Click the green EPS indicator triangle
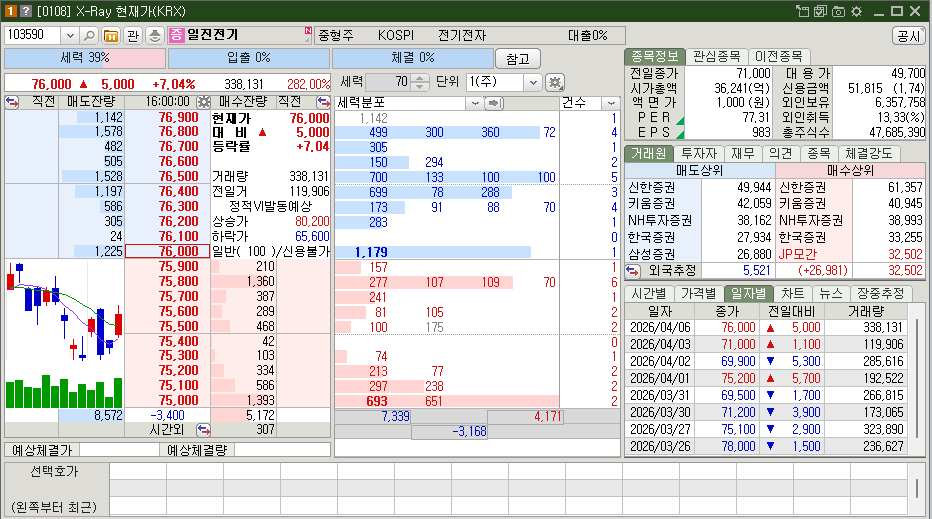This screenshot has width=932, height=519. (x=681, y=136)
